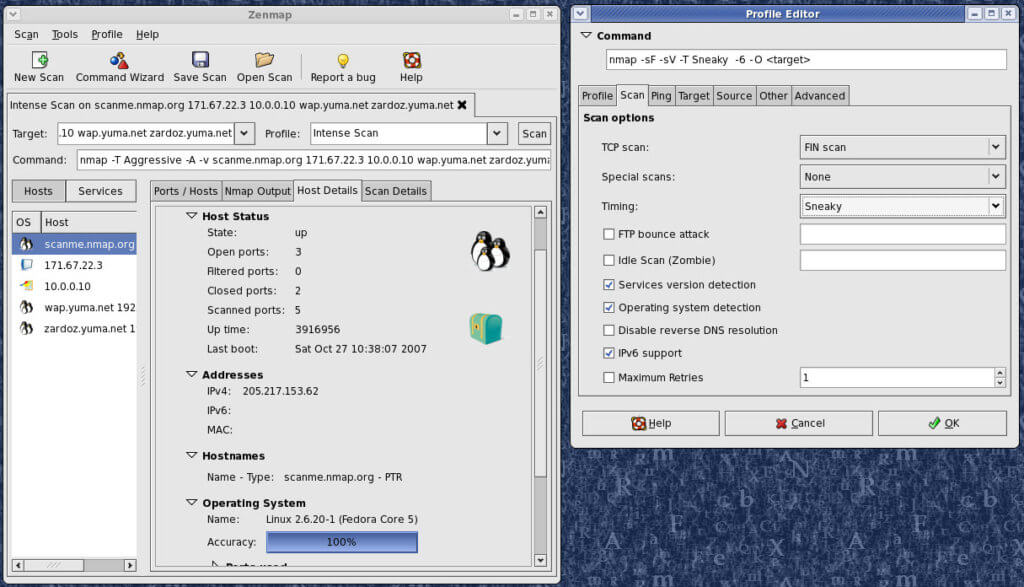
Task: Click the Save Scan floppy icon
Action: click(x=200, y=60)
